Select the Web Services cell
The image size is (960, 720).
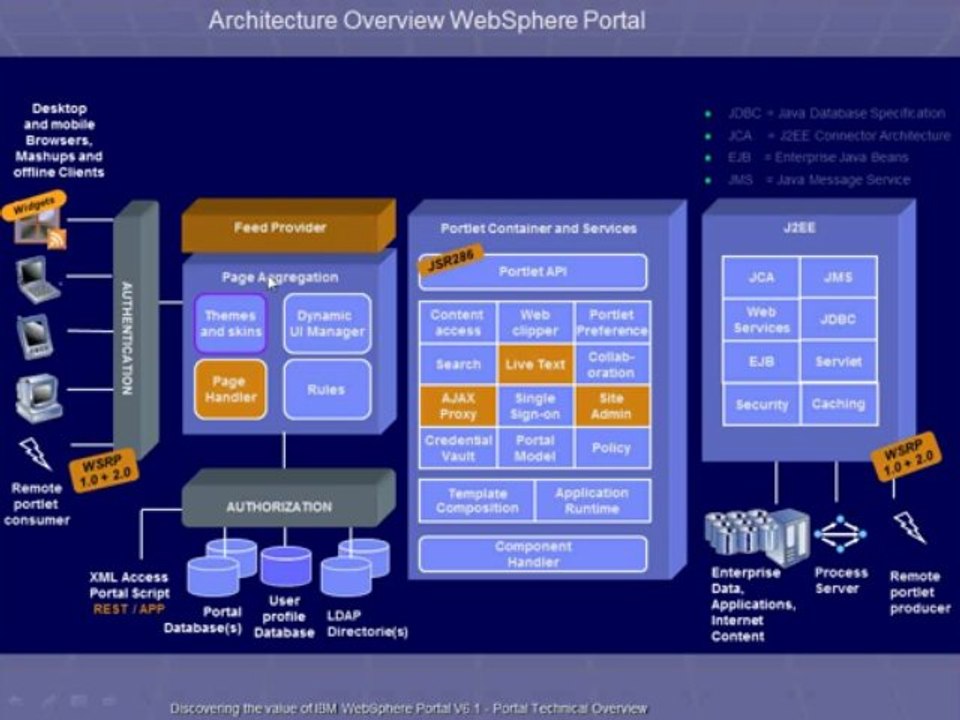(x=761, y=320)
